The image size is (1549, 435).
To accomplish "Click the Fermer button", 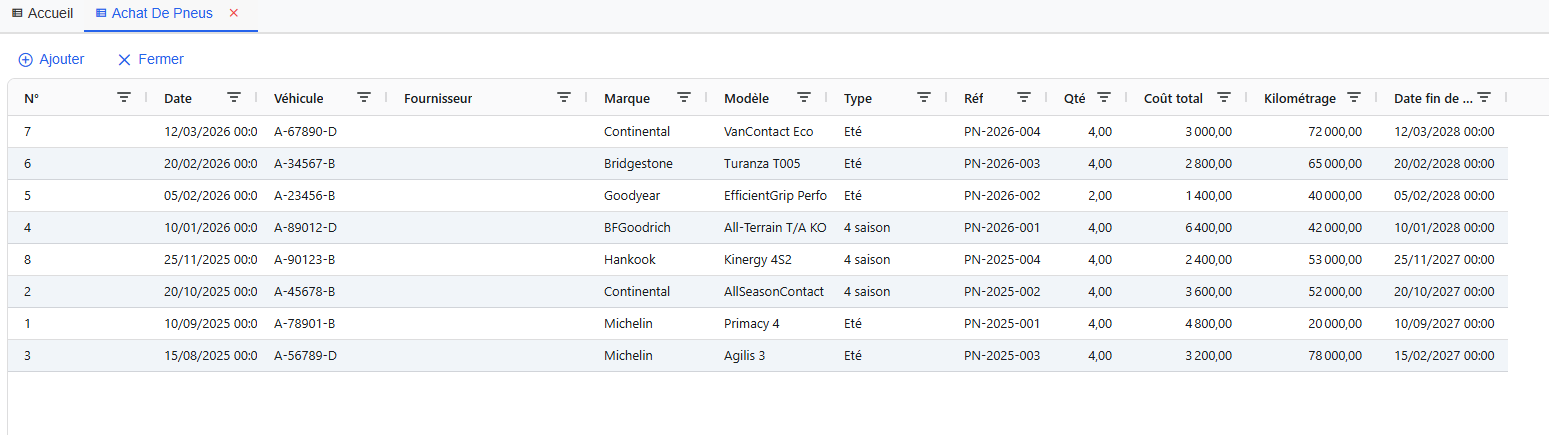I will (151, 59).
